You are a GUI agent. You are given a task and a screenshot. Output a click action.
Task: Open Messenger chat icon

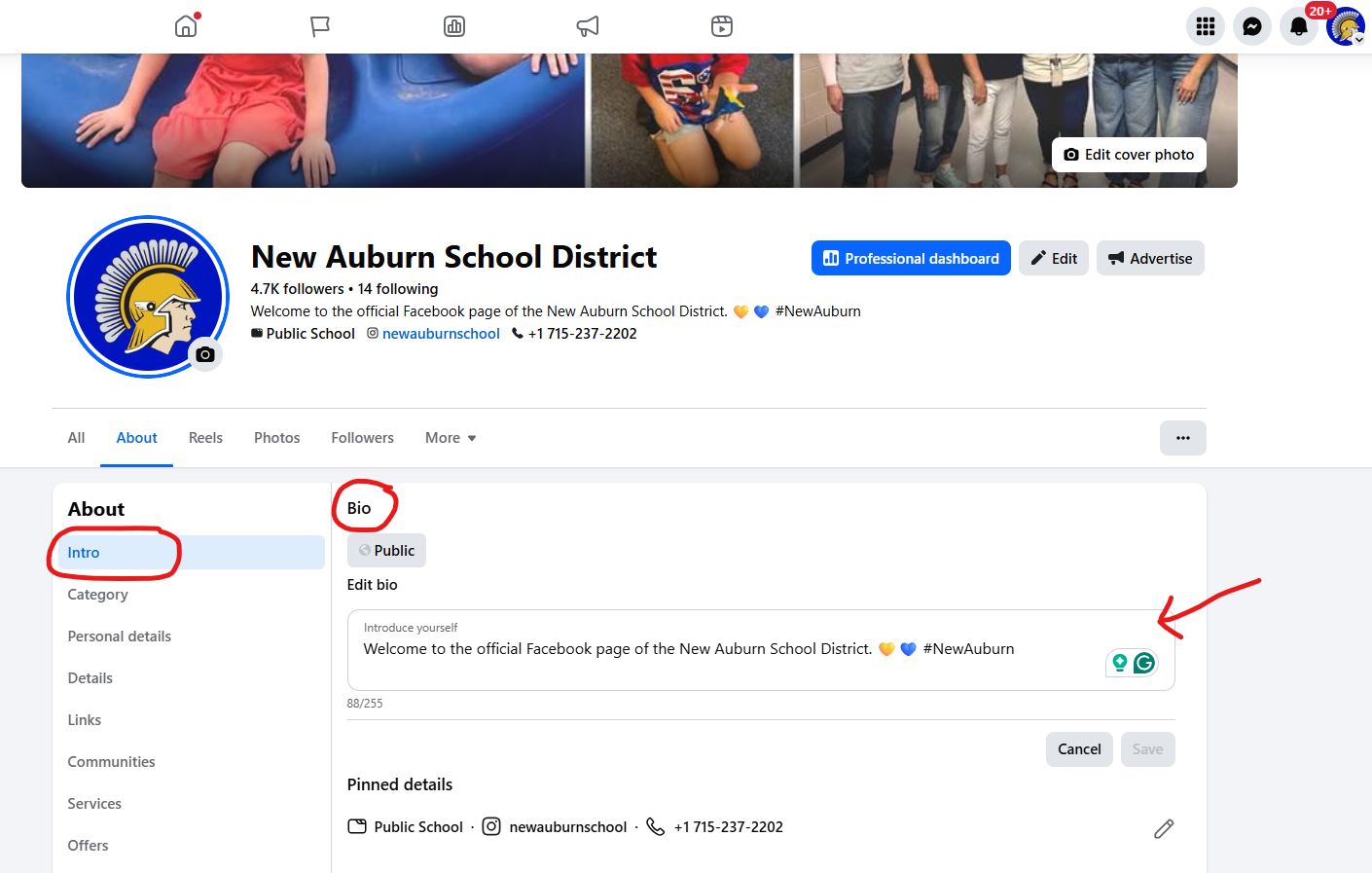pyautogui.click(x=1252, y=26)
